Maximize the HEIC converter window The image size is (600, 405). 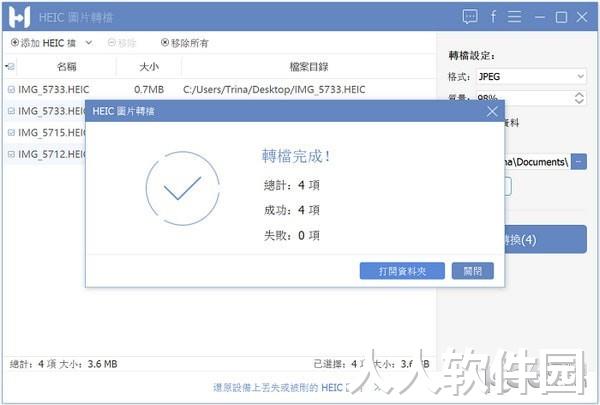[561, 17]
